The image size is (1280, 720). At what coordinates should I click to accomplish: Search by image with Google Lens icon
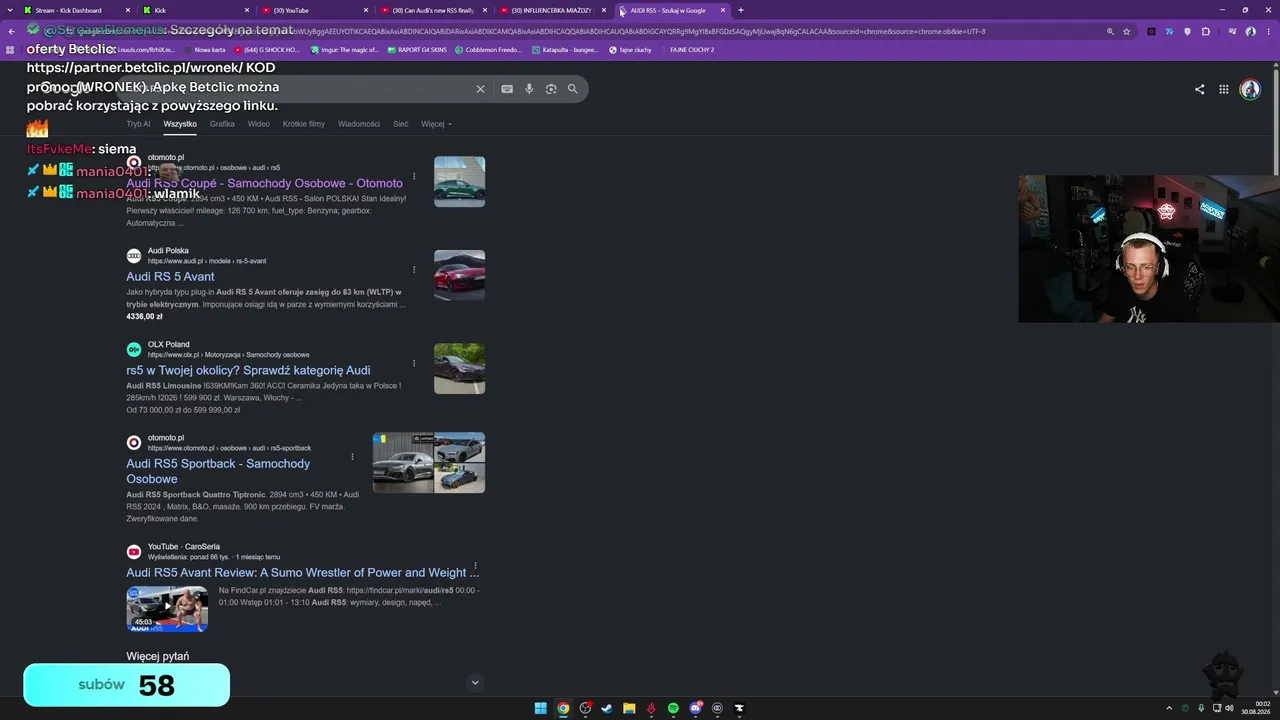point(551,89)
